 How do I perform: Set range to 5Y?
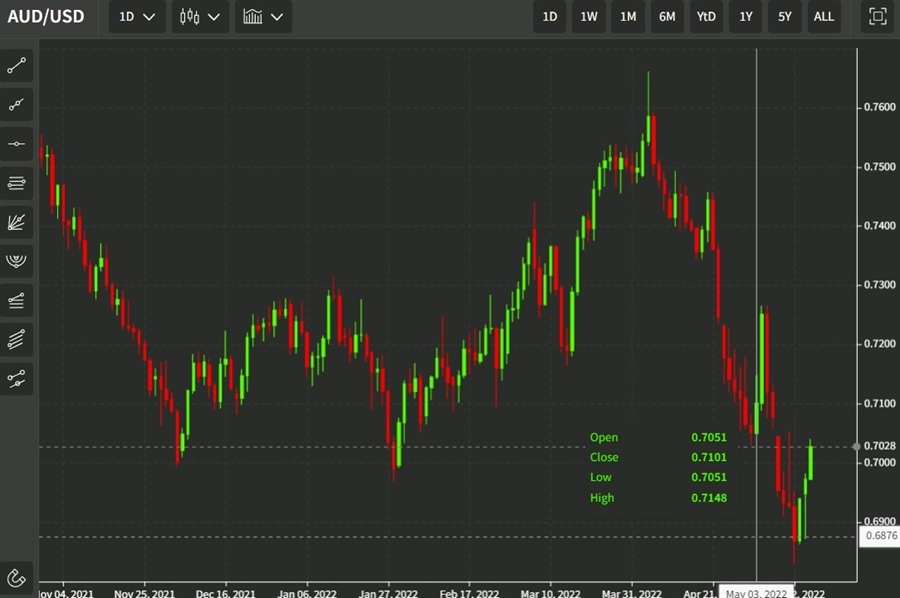click(785, 17)
